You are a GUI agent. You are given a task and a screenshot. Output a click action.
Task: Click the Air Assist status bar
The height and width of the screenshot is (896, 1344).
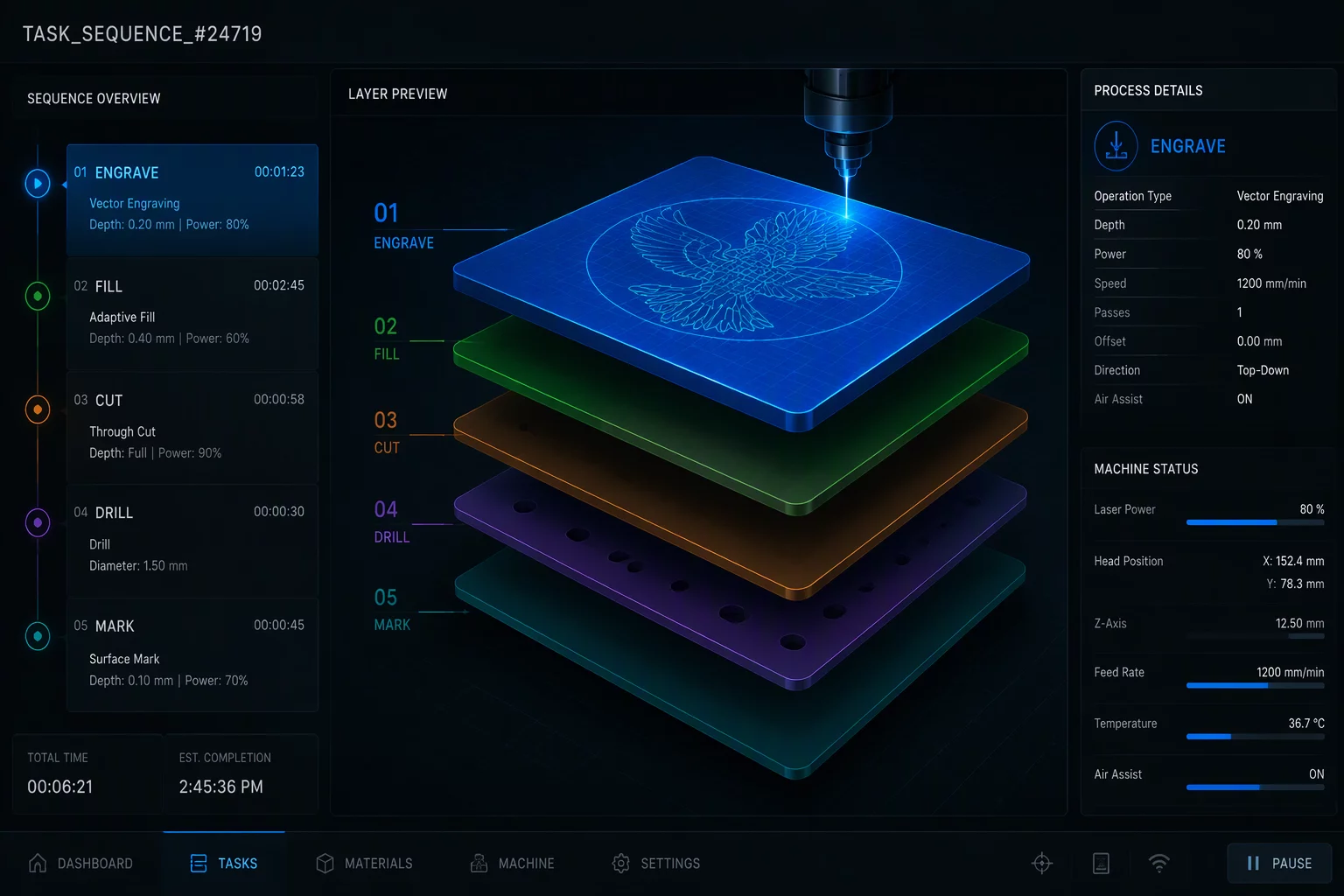pos(1255,787)
